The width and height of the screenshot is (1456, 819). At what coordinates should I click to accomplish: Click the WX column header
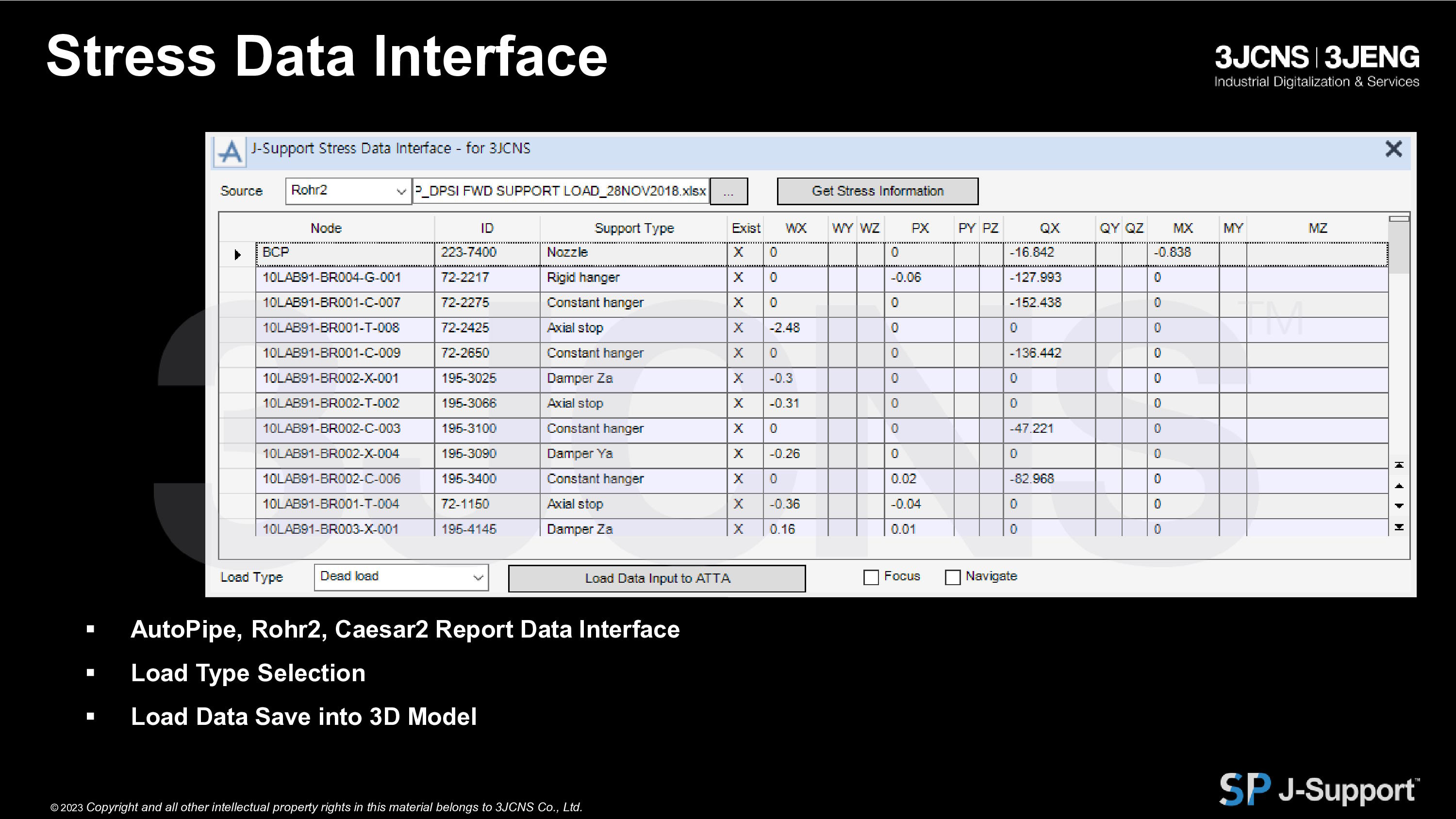pos(796,228)
